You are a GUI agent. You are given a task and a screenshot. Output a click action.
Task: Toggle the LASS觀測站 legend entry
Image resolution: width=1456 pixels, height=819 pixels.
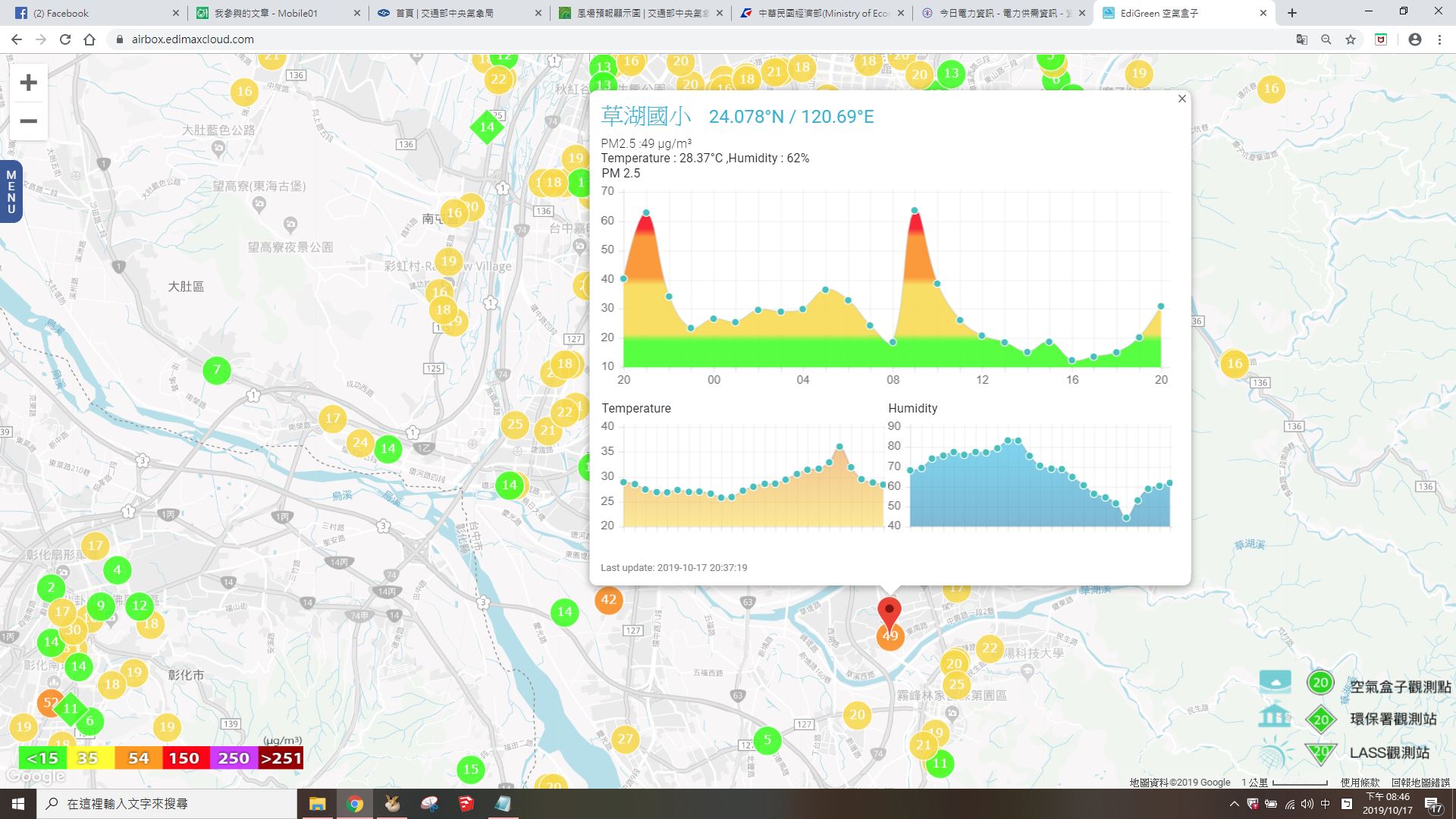[x=1389, y=752]
